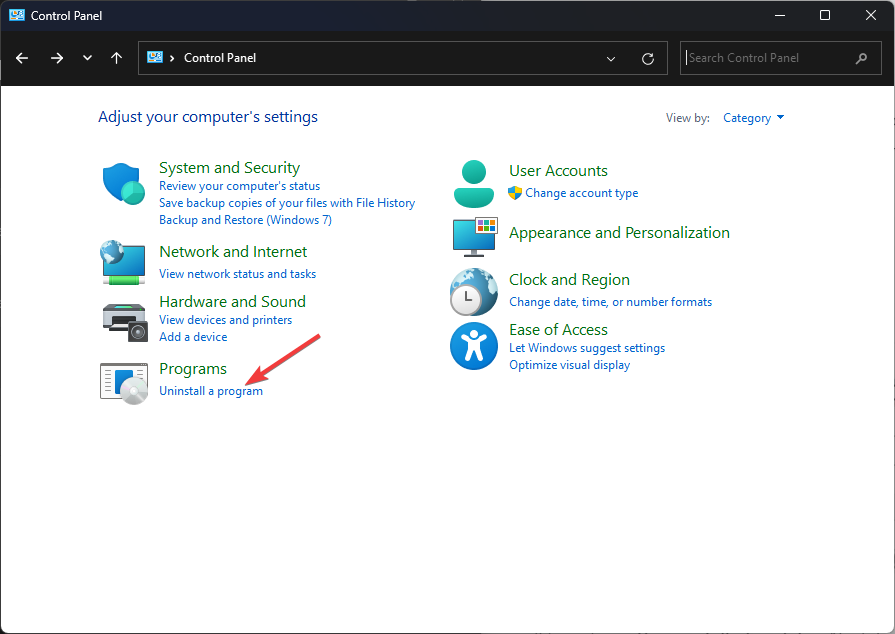The height and width of the screenshot is (634, 895).
Task: Open Hardware and Sound heading
Action: [x=232, y=301]
